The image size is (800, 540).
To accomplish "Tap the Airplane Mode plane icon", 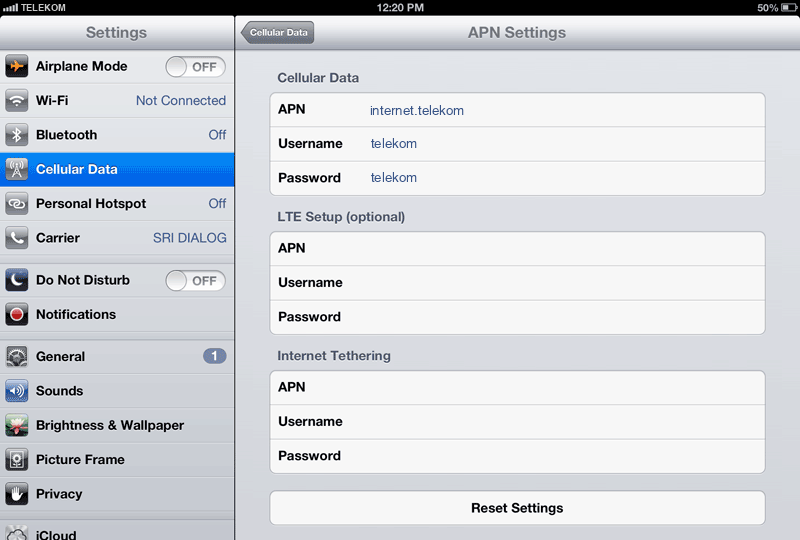I will pyautogui.click(x=16, y=66).
